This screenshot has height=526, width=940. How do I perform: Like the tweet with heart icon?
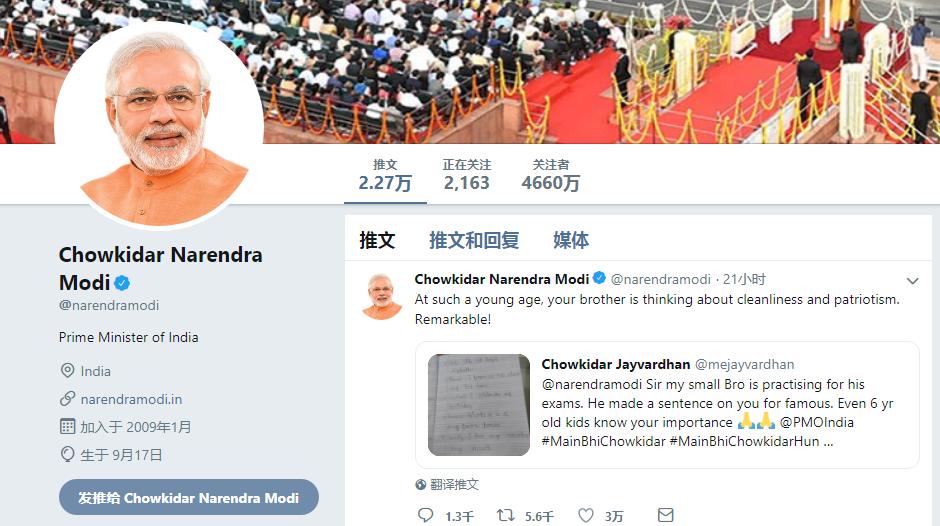586,515
